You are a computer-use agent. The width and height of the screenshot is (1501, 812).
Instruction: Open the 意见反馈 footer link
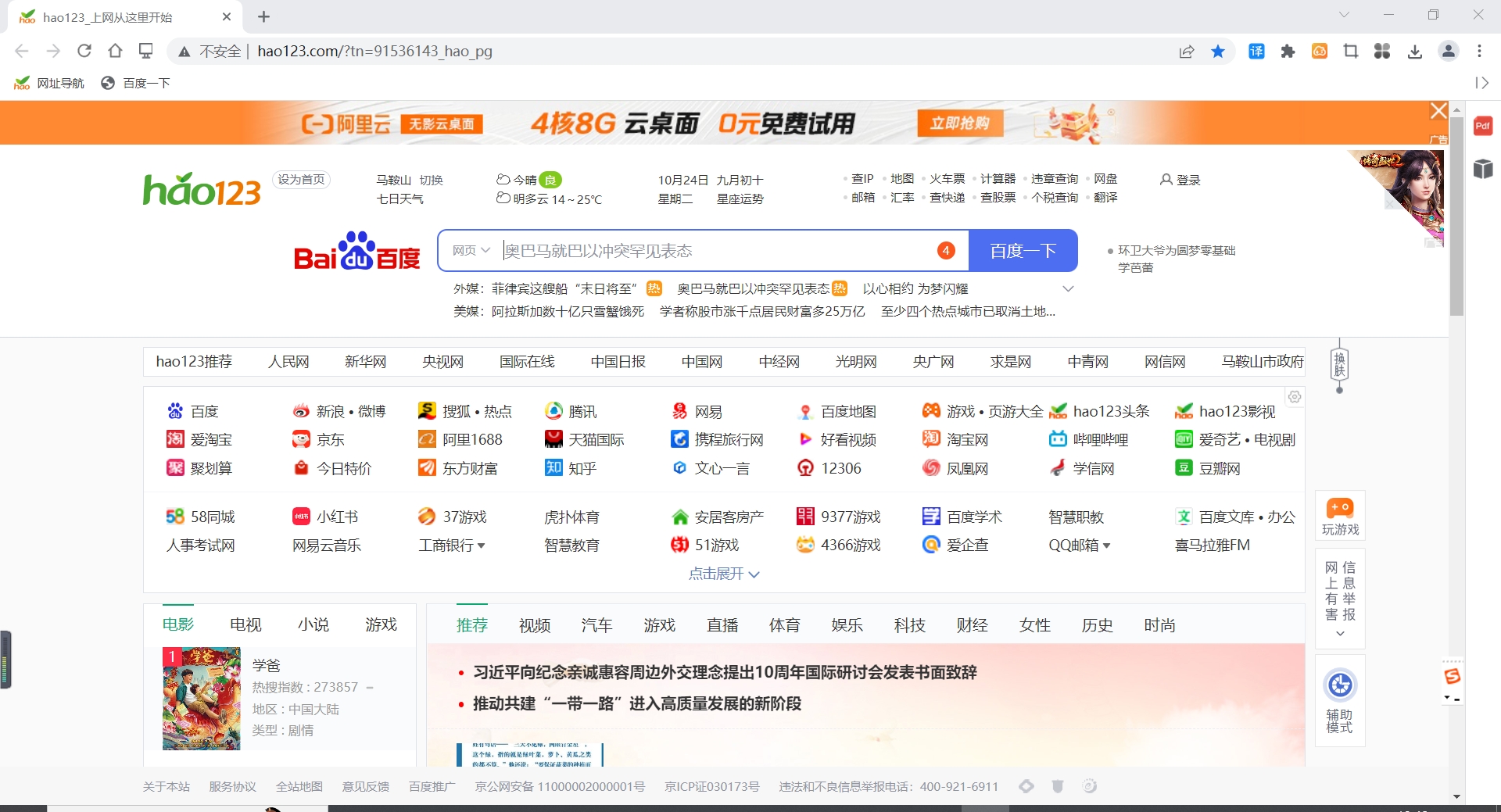pyautogui.click(x=365, y=786)
